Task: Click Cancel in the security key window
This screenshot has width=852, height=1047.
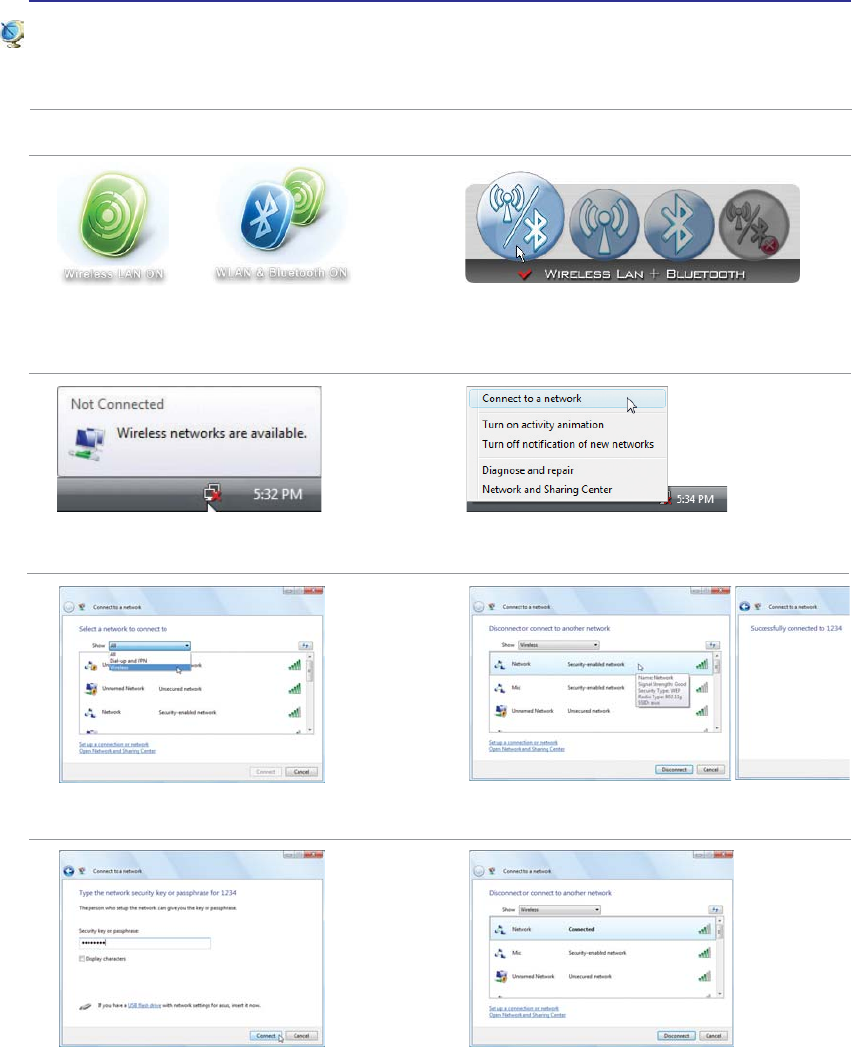Action: [x=302, y=1036]
